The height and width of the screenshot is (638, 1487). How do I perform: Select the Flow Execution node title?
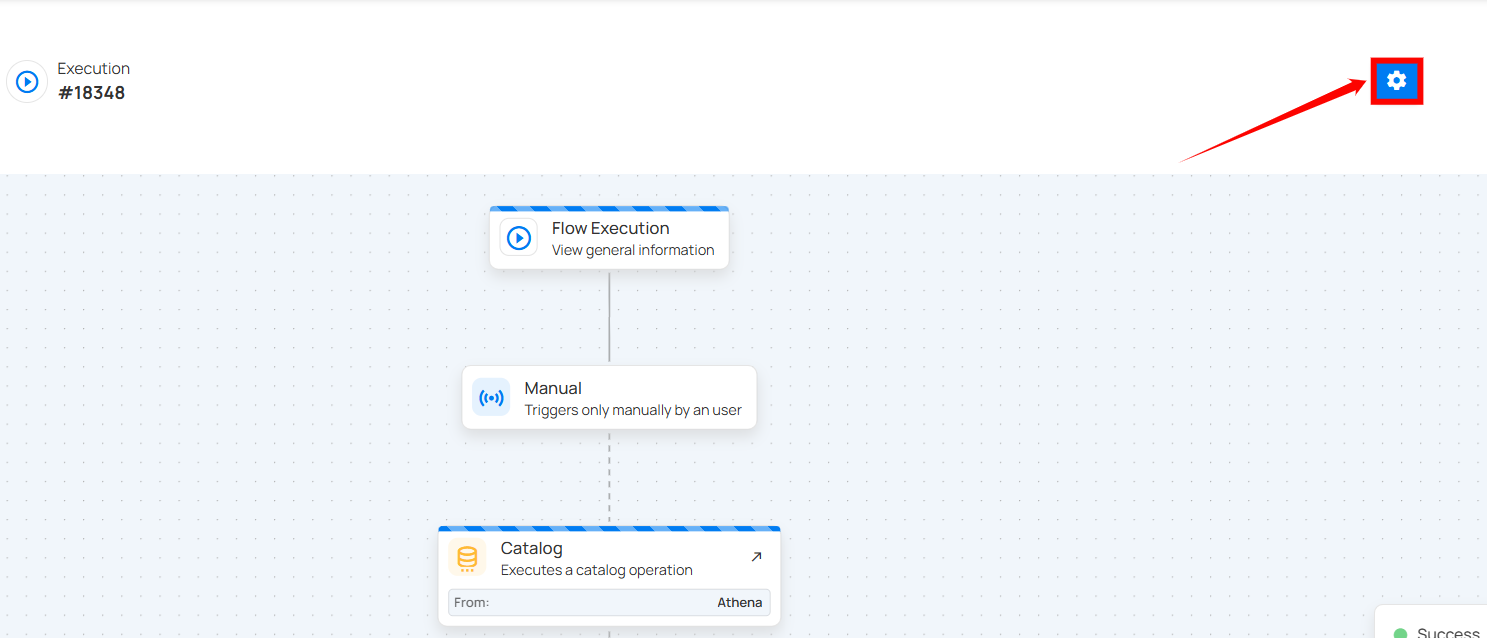pyautogui.click(x=610, y=228)
